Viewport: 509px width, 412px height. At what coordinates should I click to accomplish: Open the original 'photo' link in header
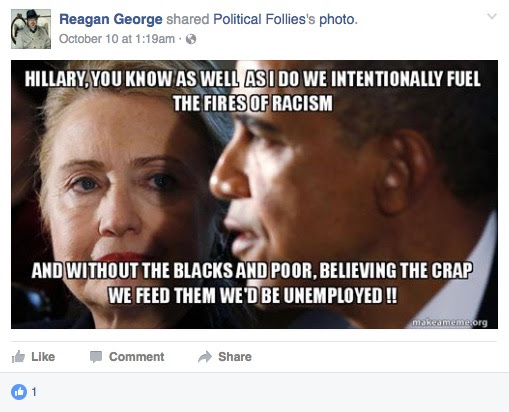coord(337,20)
